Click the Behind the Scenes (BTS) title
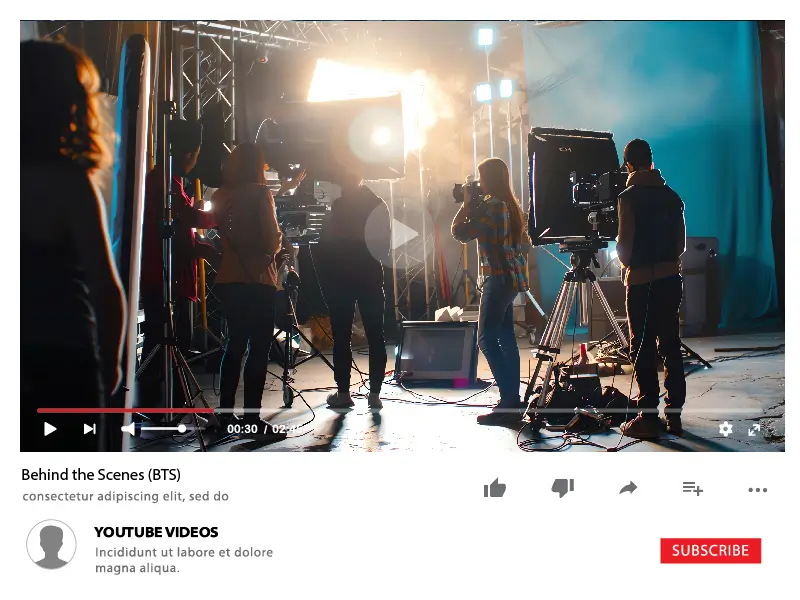Screen dimensions: 800x600 tap(101, 475)
